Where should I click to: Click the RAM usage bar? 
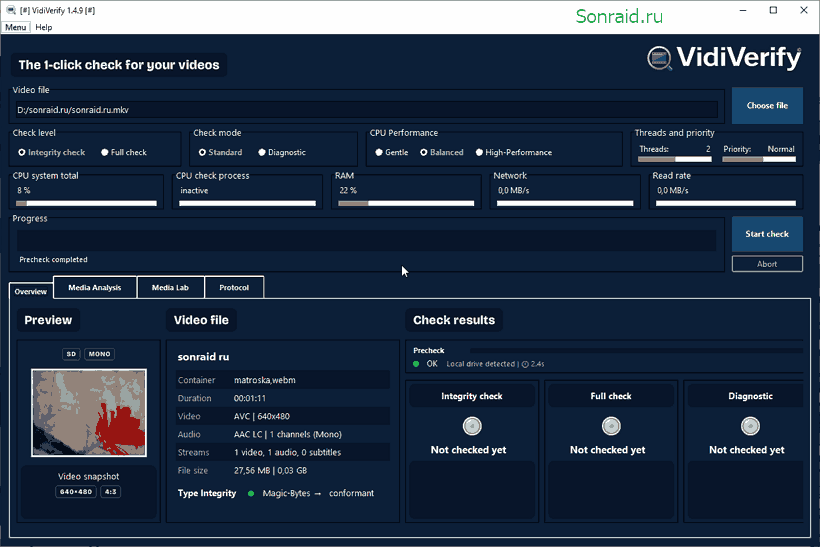[406, 203]
